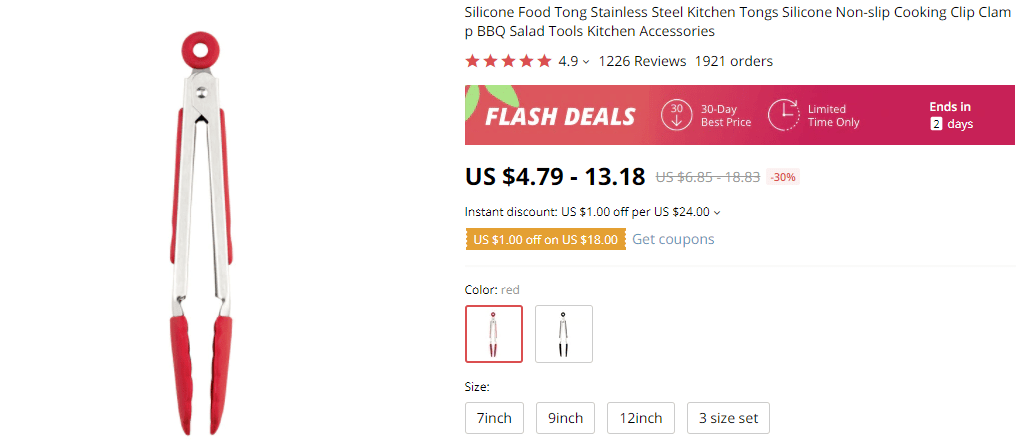
Task: Open the 1226 Reviews link
Action: (x=642, y=61)
